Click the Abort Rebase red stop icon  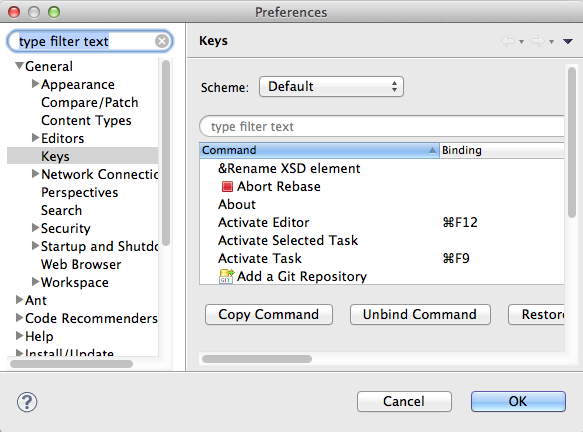[x=227, y=186]
